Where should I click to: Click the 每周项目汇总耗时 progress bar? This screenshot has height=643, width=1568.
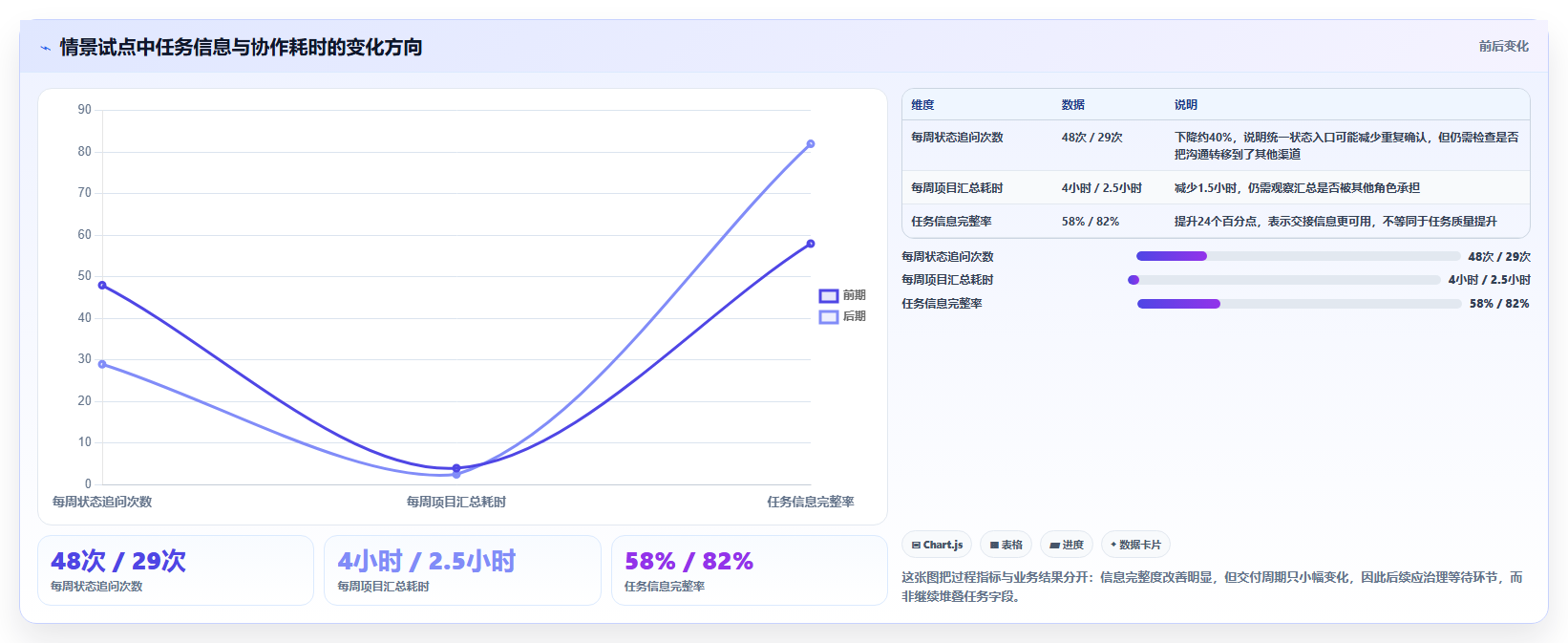click(1283, 280)
